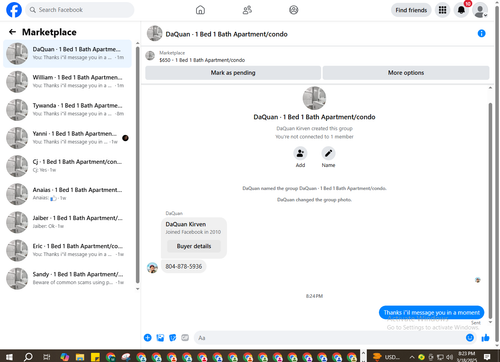Open the more actions plus icon
The width and height of the screenshot is (500, 362).
pyautogui.click(x=147, y=338)
